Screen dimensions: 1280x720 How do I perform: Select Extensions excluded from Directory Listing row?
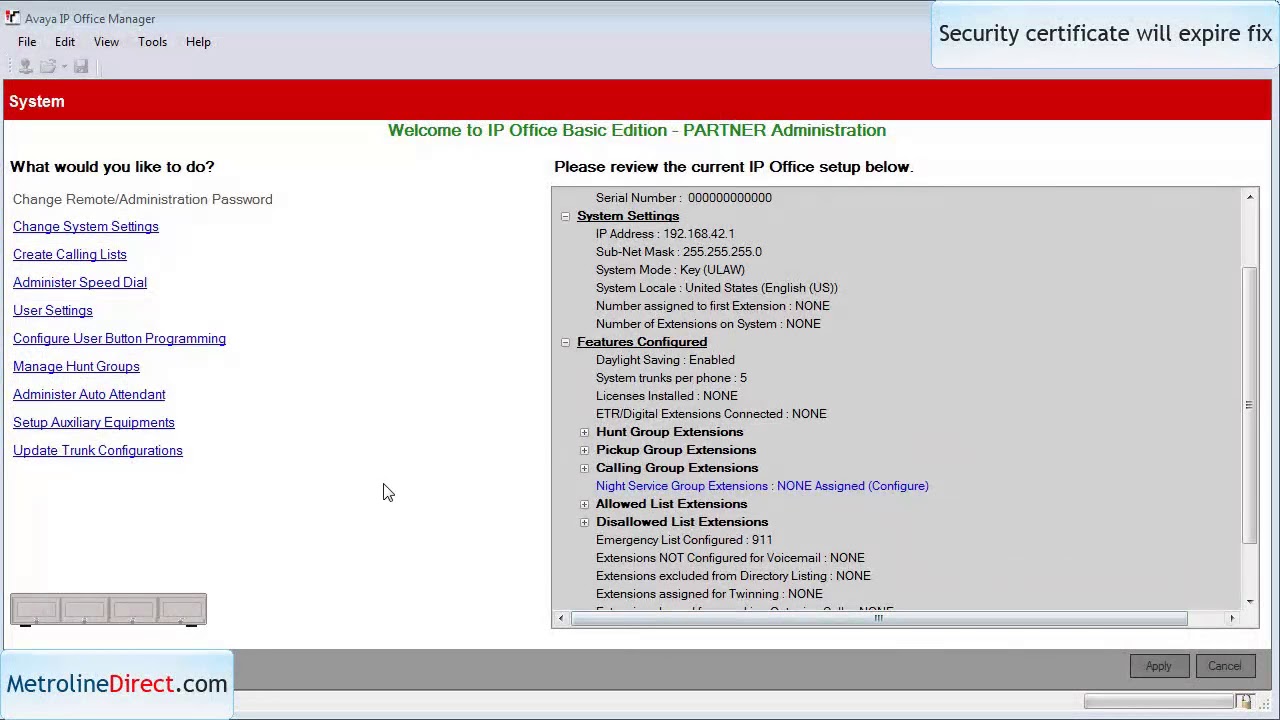(733, 576)
